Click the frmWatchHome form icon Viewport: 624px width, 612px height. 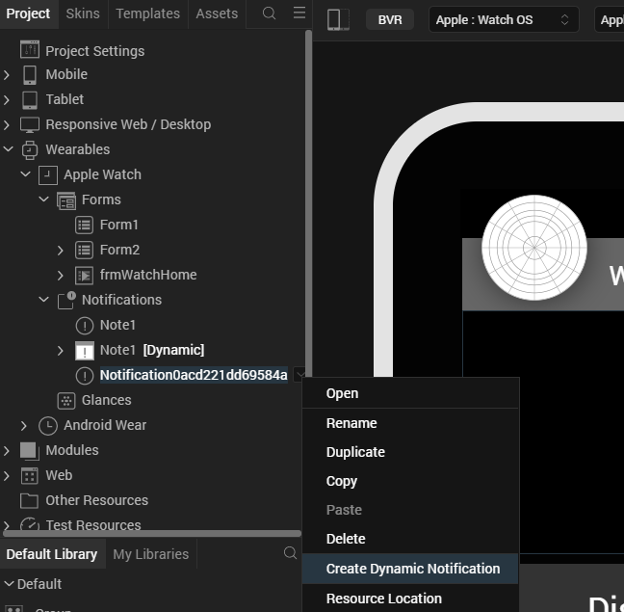click(84, 275)
